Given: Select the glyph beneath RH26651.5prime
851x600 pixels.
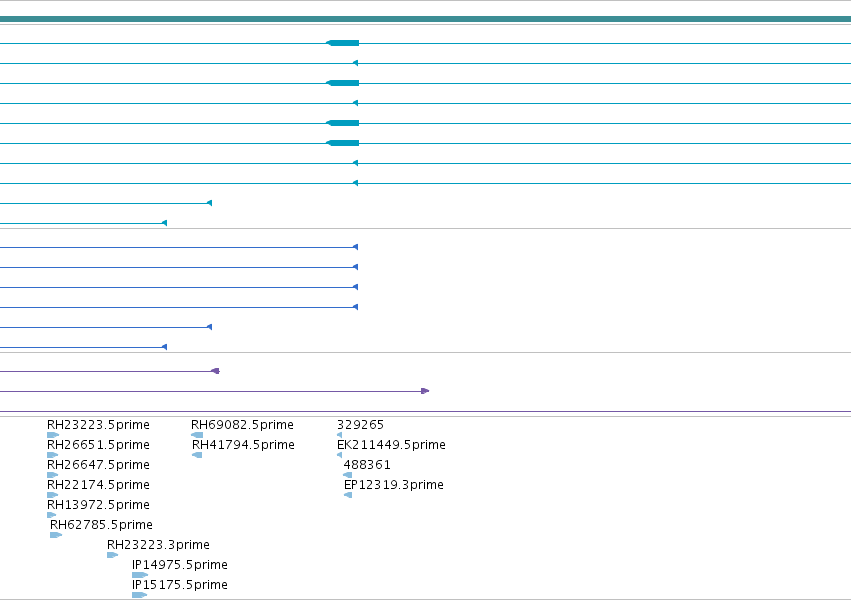Looking at the screenshot, I should 53,455.
